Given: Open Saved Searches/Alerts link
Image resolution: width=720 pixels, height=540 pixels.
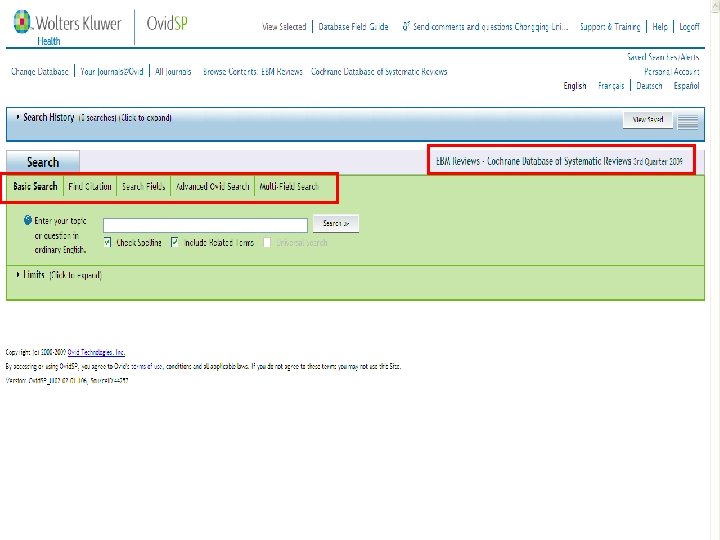Looking at the screenshot, I should 663,57.
